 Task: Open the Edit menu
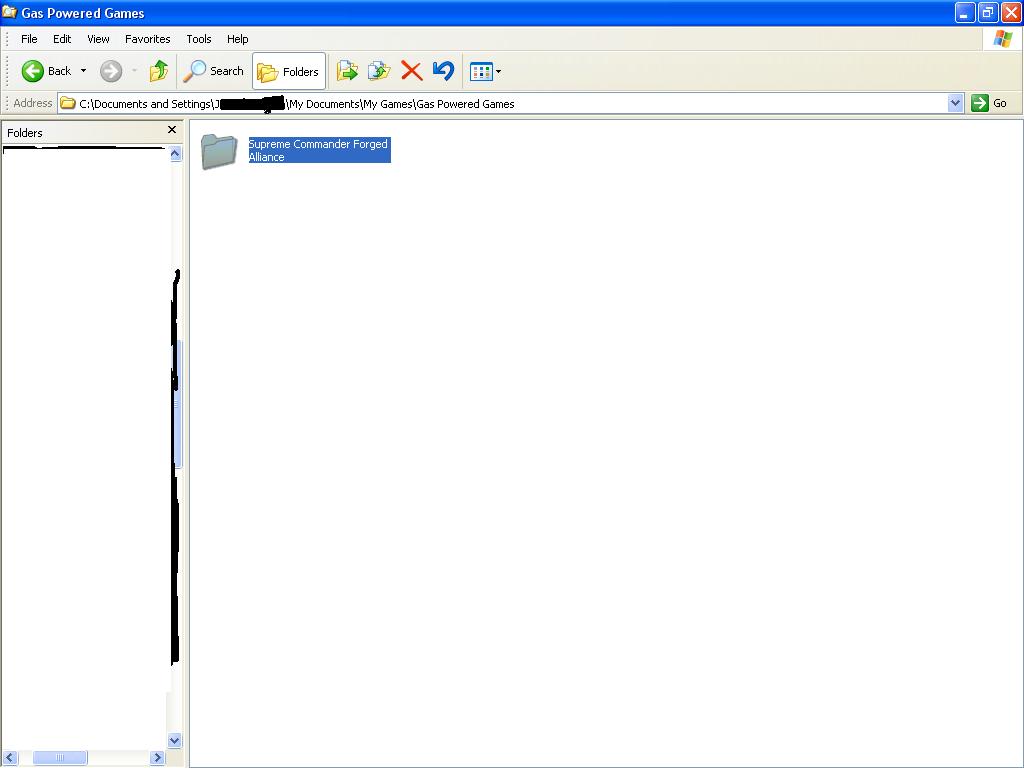click(62, 39)
